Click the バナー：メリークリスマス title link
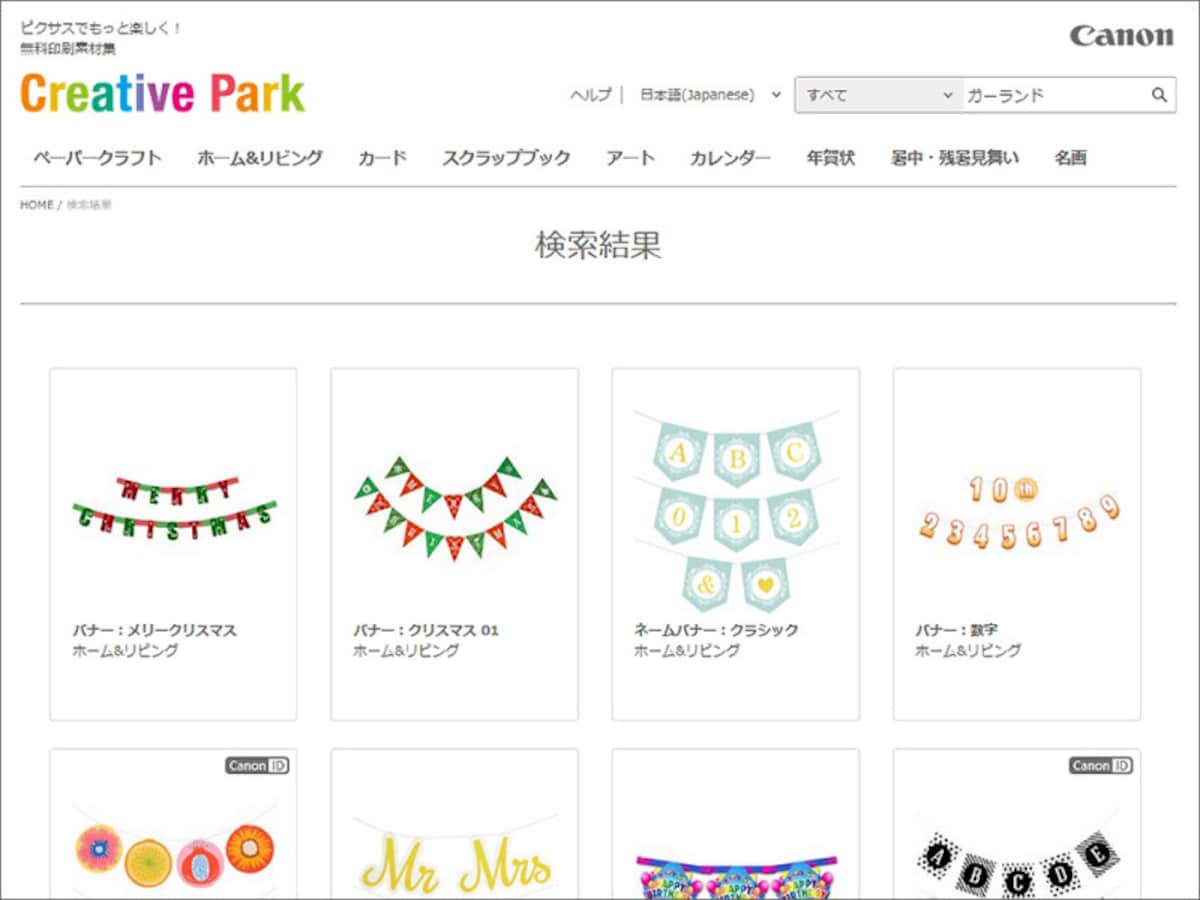 (x=155, y=630)
